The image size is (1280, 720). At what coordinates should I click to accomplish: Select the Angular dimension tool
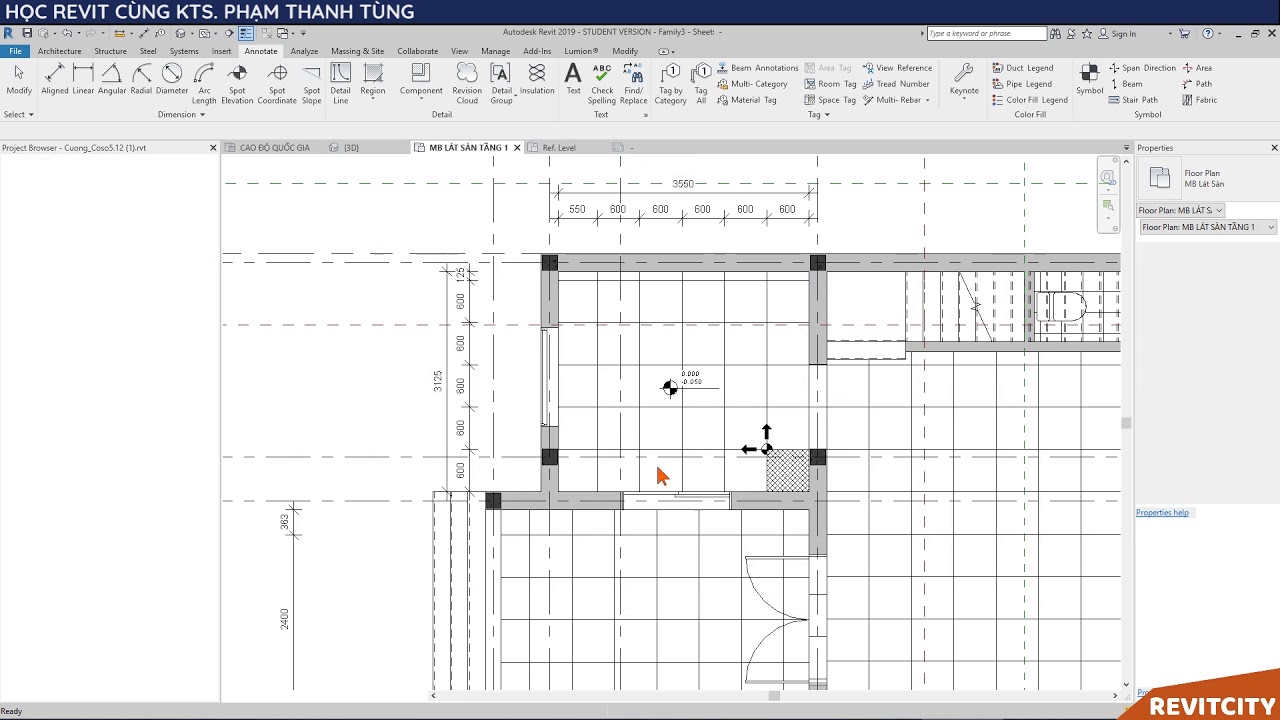click(112, 80)
